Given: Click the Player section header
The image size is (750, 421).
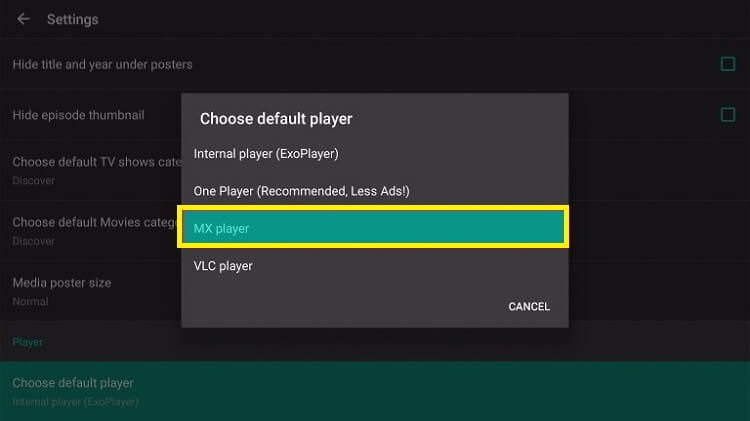Looking at the screenshot, I should pyautogui.click(x=28, y=342).
